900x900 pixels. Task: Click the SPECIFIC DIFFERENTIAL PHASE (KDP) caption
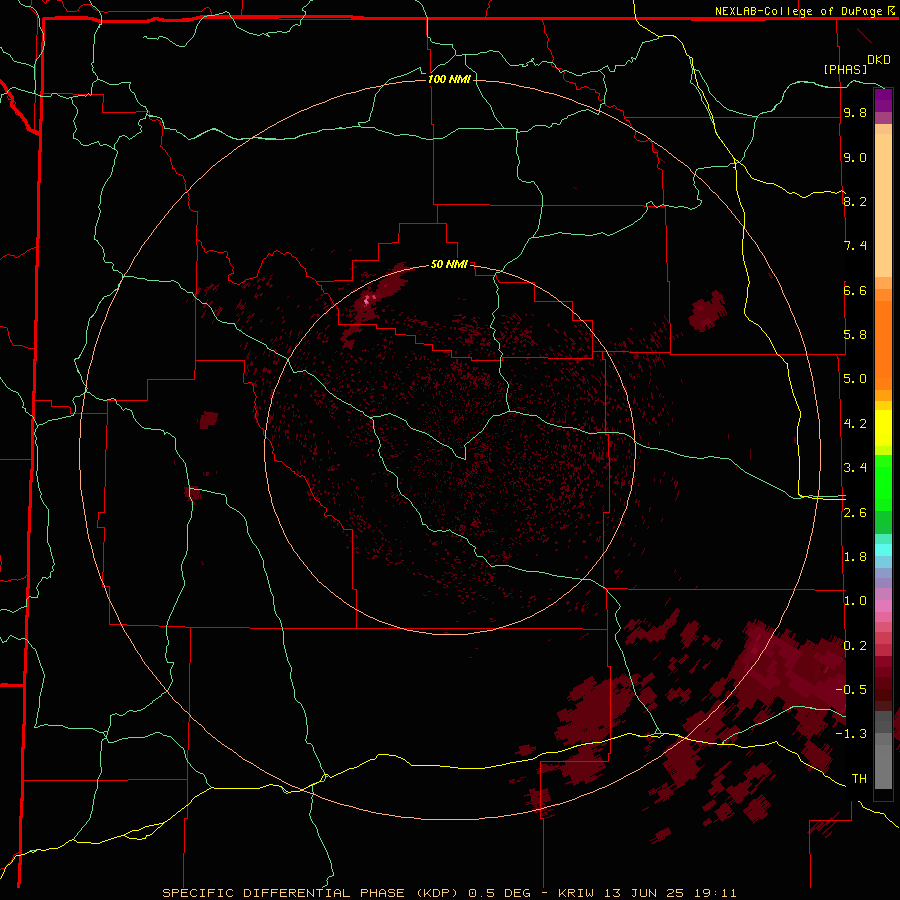312,893
